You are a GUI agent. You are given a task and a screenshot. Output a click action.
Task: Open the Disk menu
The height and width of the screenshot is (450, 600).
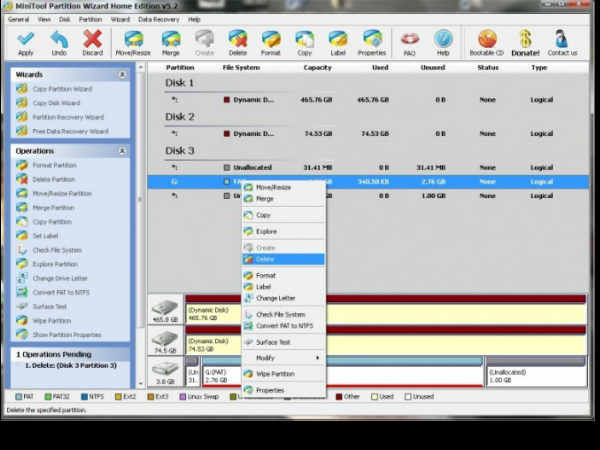(64, 20)
